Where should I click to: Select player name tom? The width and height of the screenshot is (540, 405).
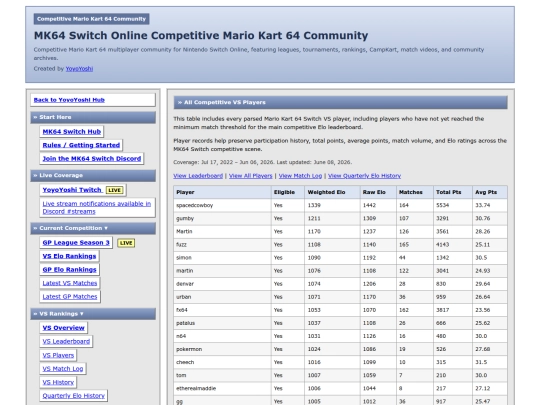[181, 375]
